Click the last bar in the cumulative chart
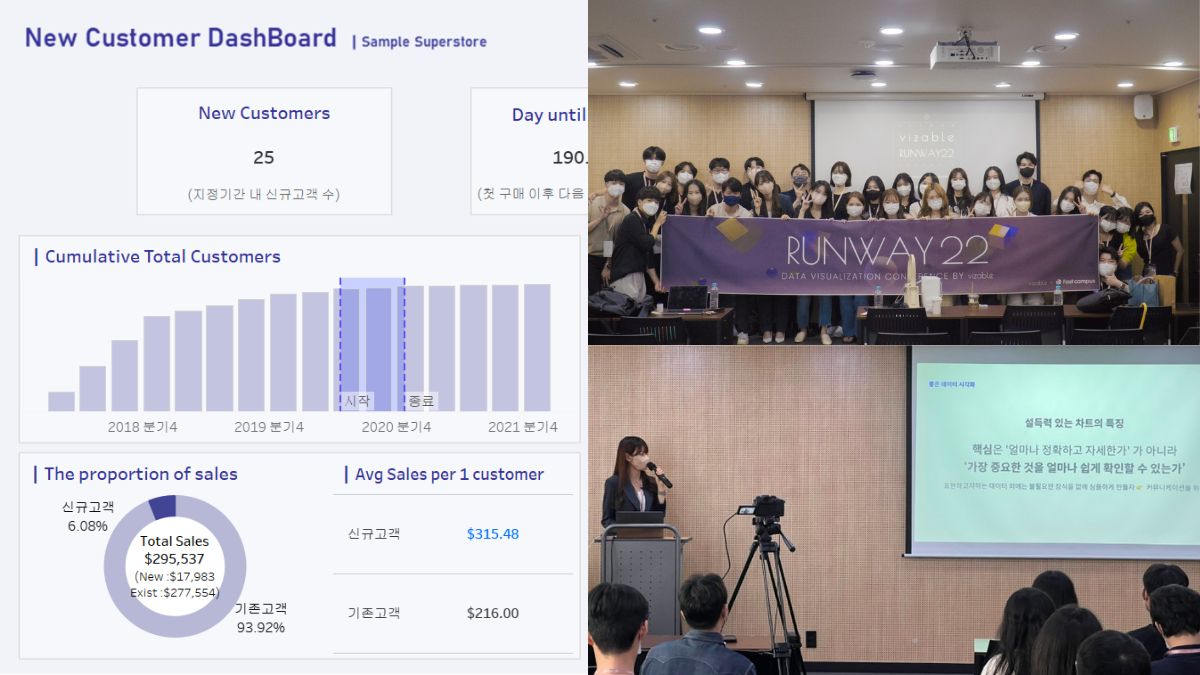The image size is (1200, 675). 537,347
